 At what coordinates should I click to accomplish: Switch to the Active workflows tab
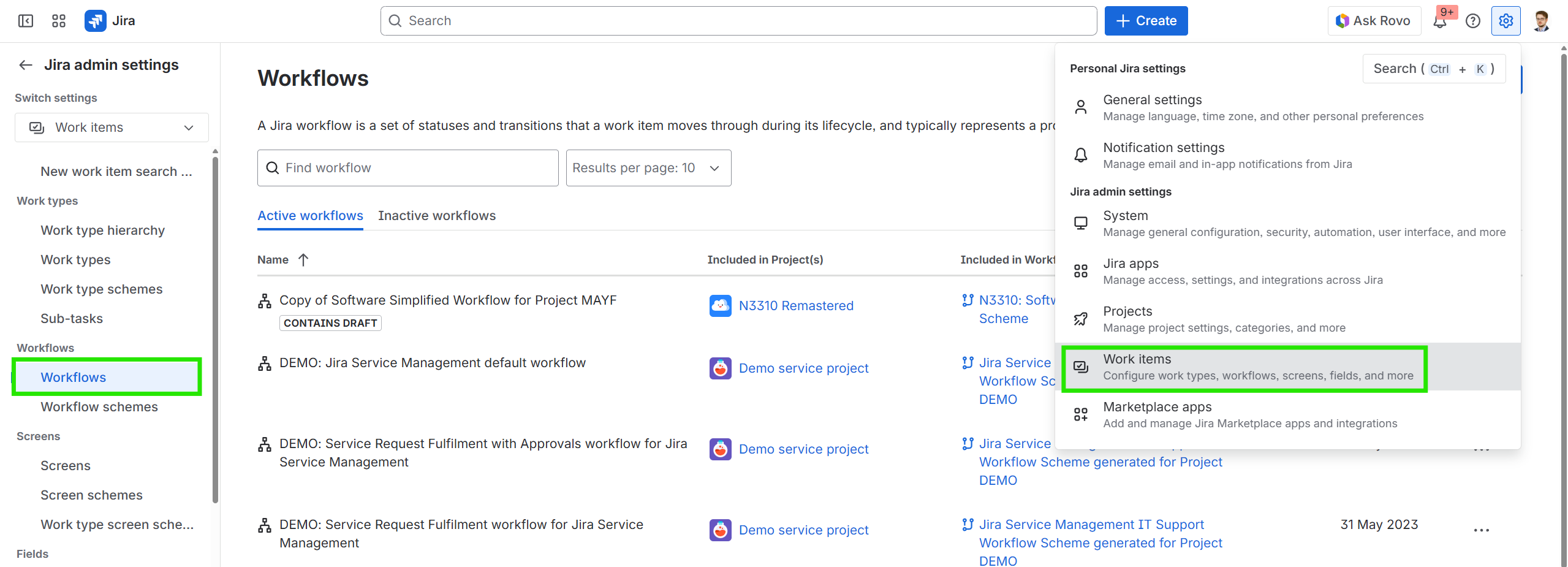coord(310,216)
